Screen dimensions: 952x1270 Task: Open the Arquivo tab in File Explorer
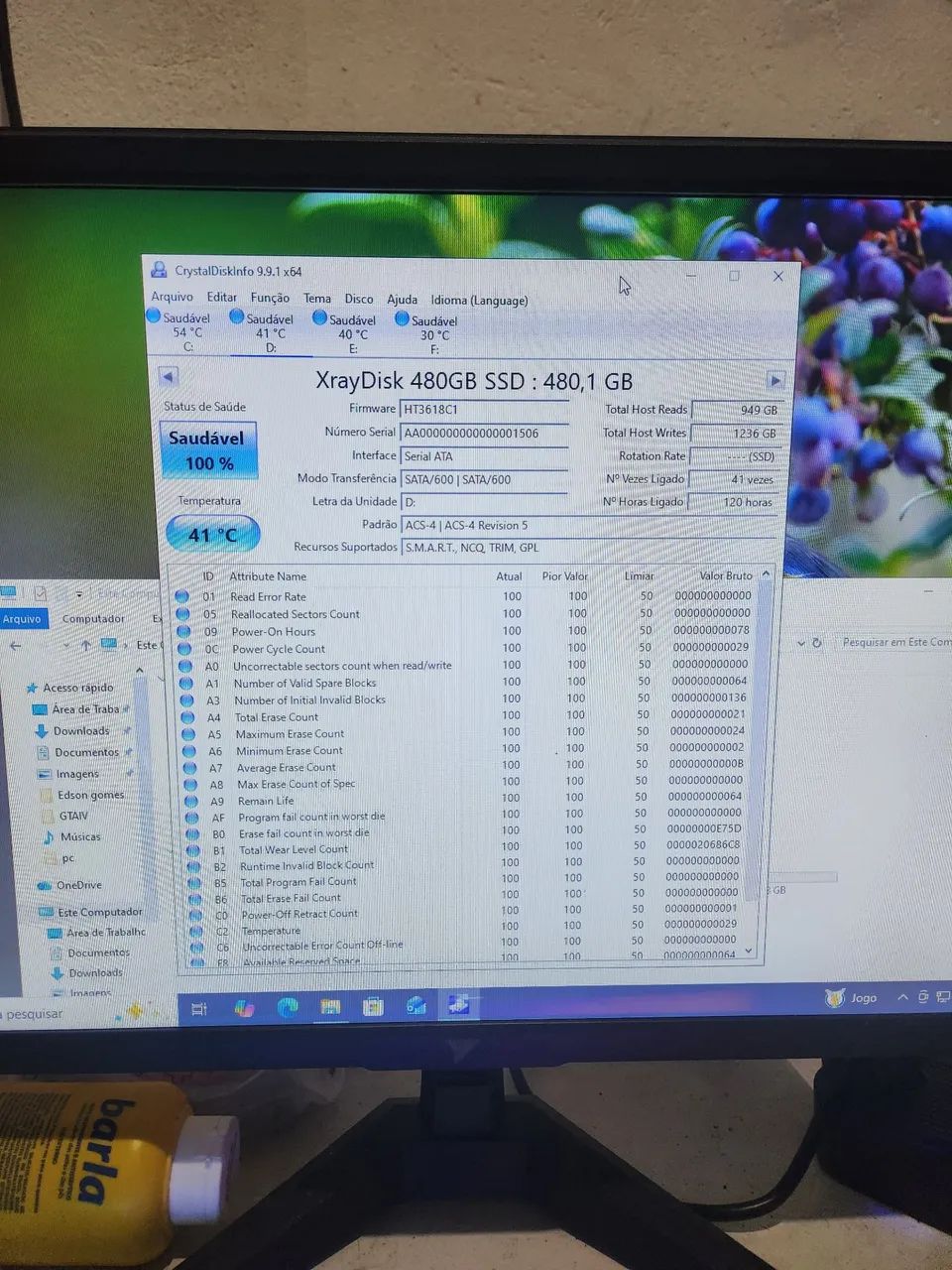pyautogui.click(x=22, y=618)
